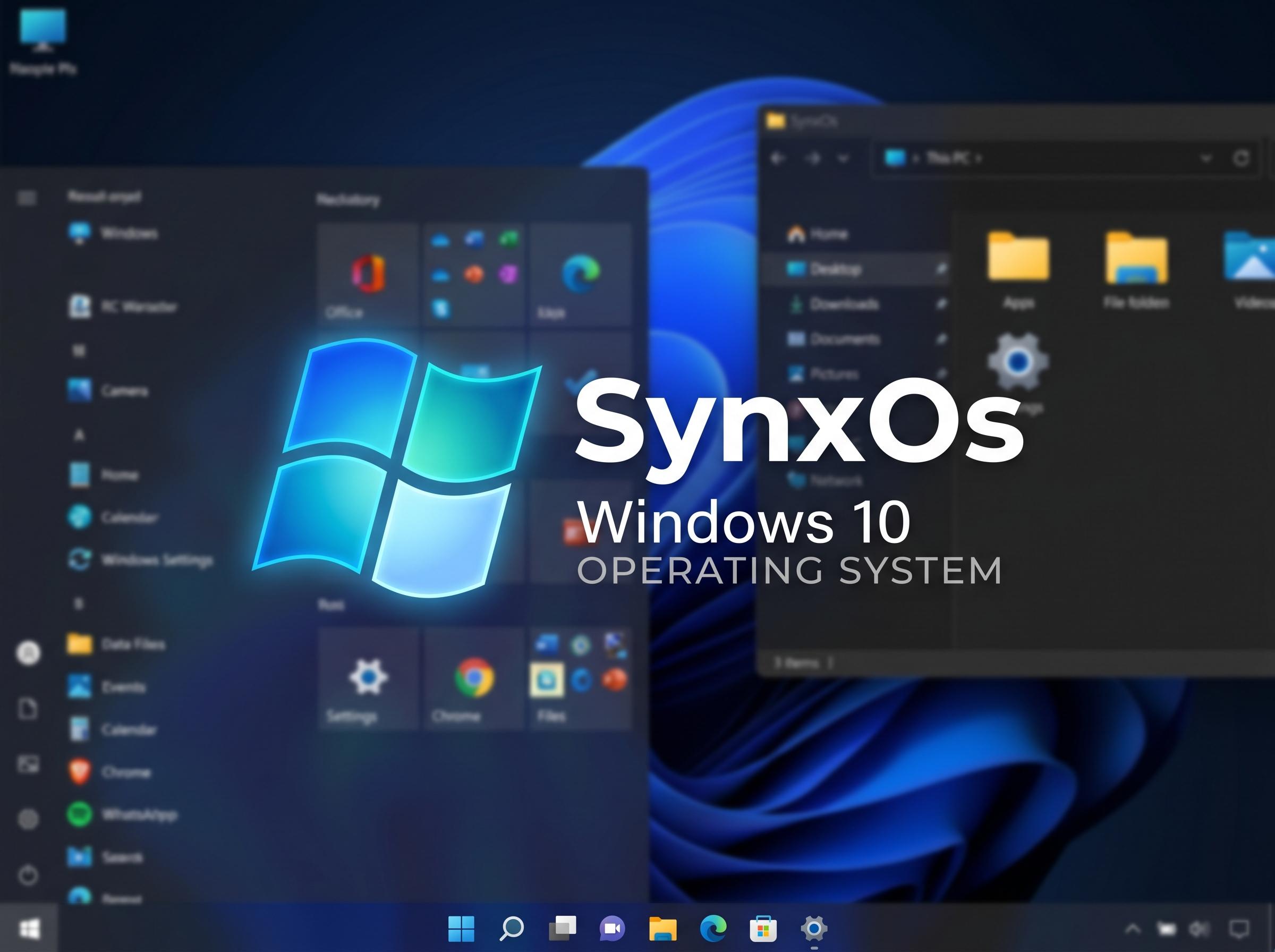Viewport: 1275px width, 952px height.
Task: Open Windows Settings in Start list
Action: pyautogui.click(x=141, y=559)
